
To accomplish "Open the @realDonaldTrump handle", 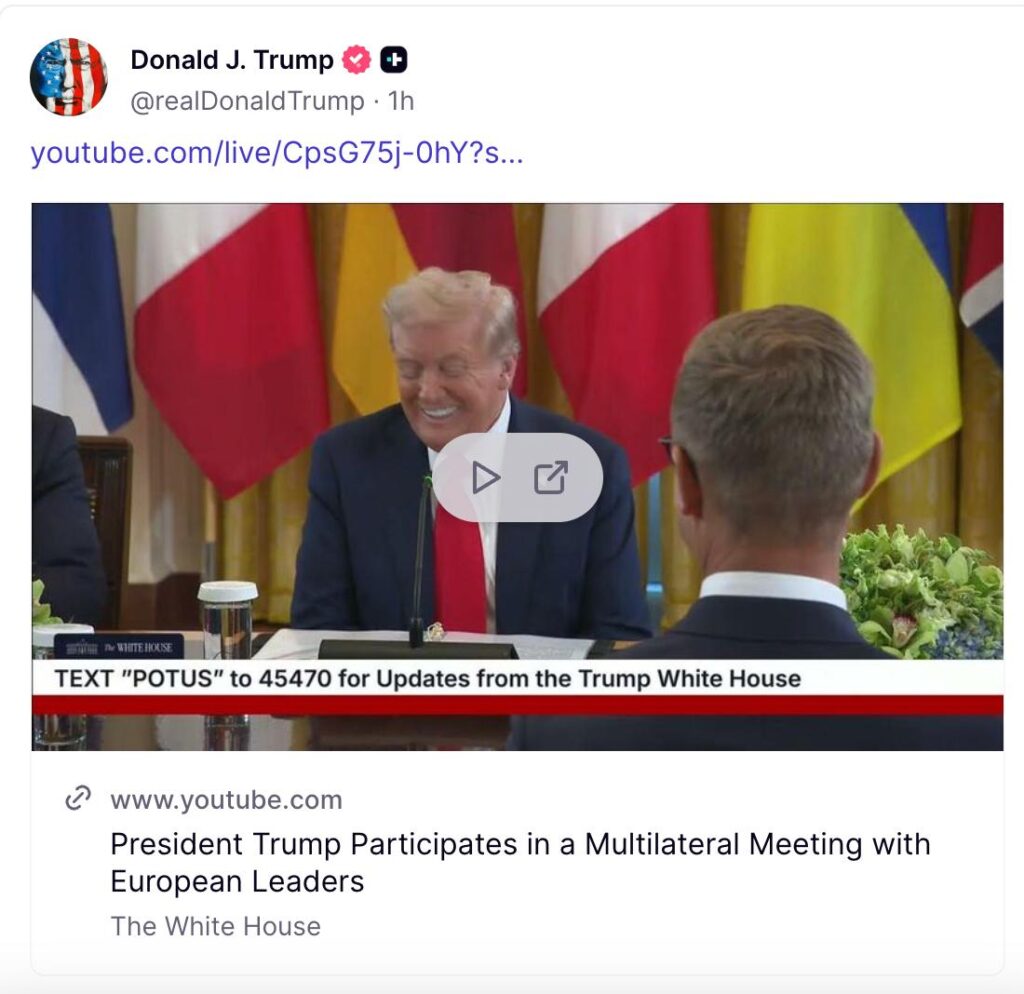I will (248, 101).
